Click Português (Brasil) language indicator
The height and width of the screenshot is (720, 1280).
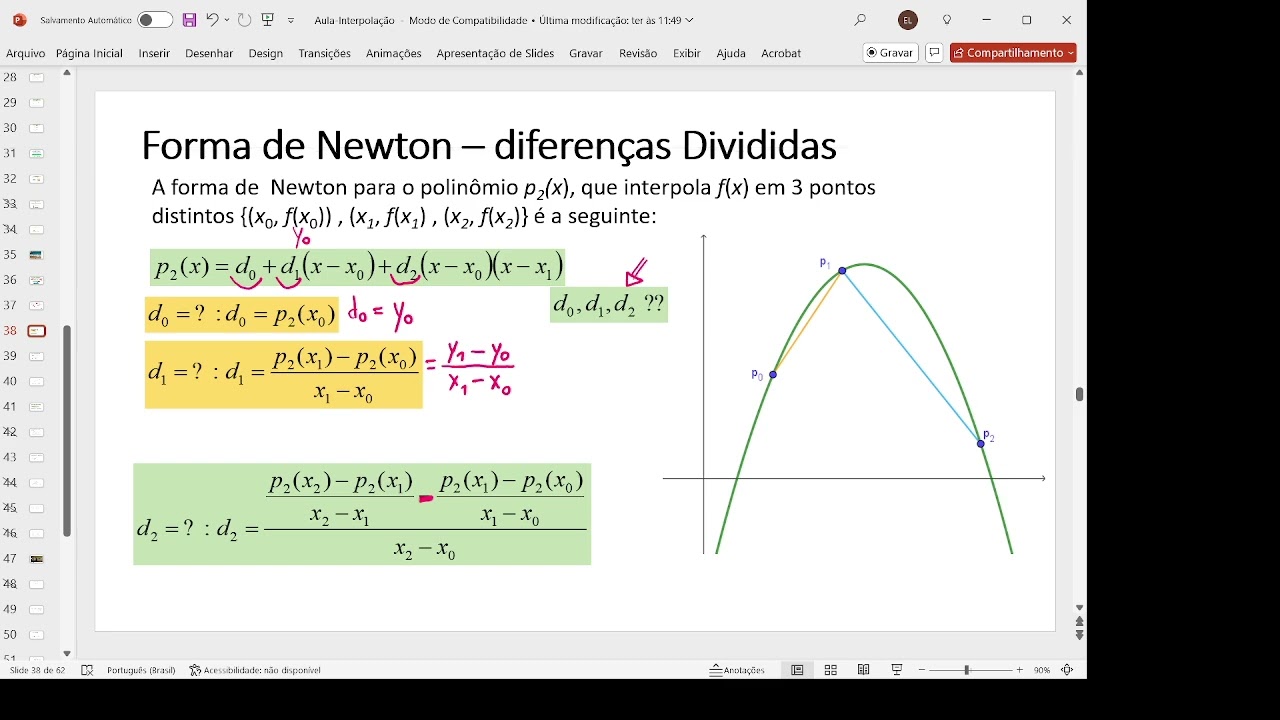coord(141,670)
